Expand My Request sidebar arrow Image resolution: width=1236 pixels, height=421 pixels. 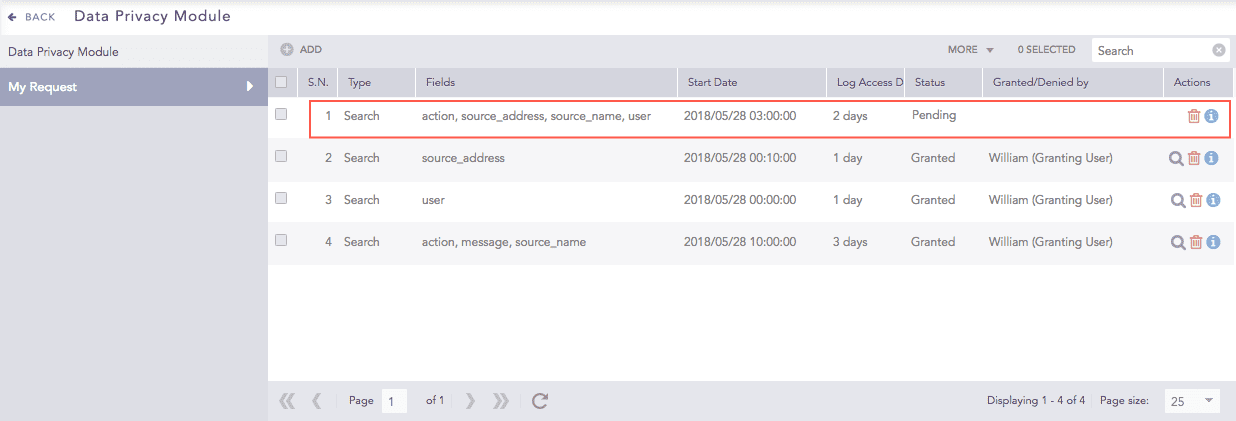point(250,87)
